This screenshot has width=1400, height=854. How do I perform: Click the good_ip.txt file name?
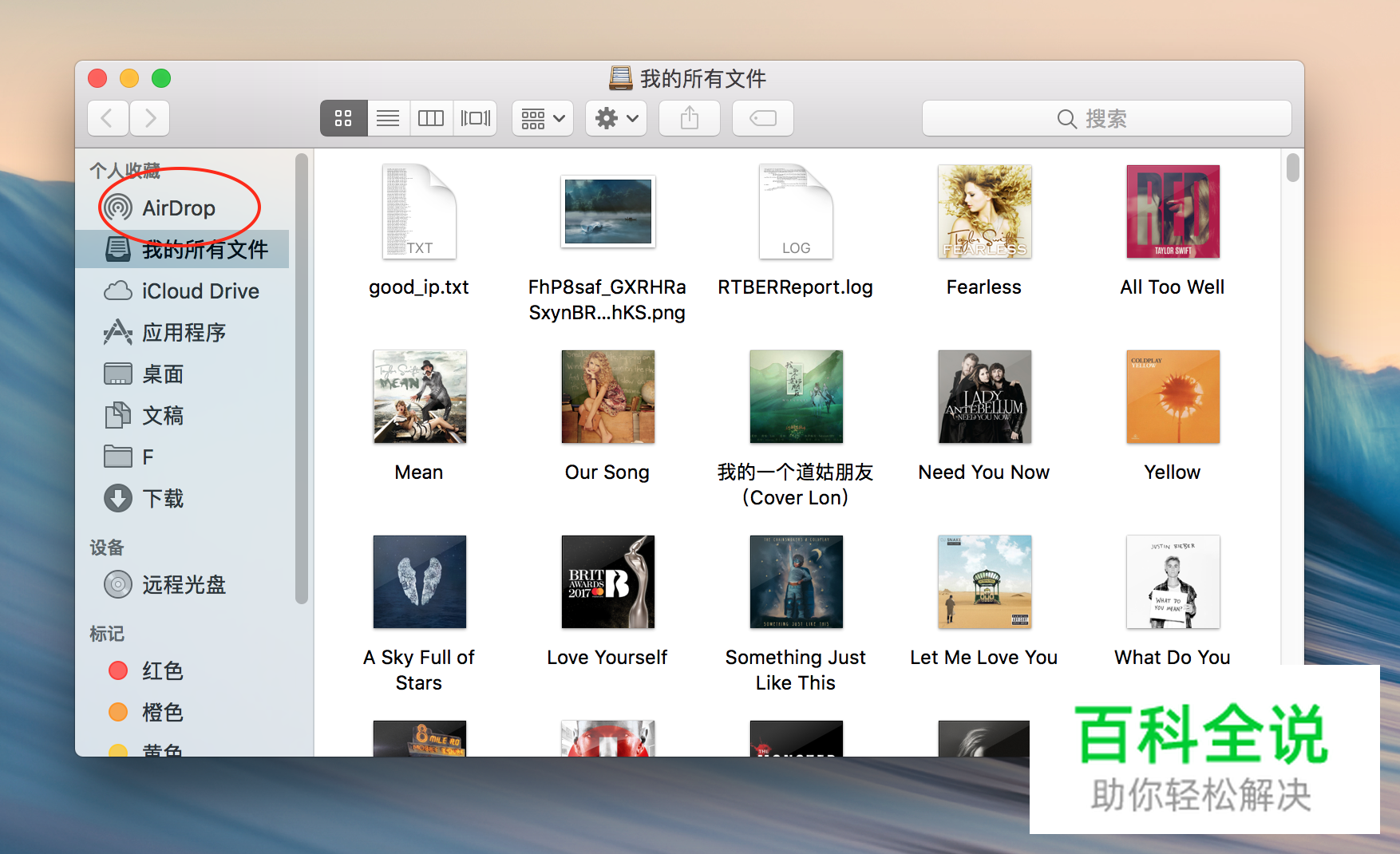point(419,287)
